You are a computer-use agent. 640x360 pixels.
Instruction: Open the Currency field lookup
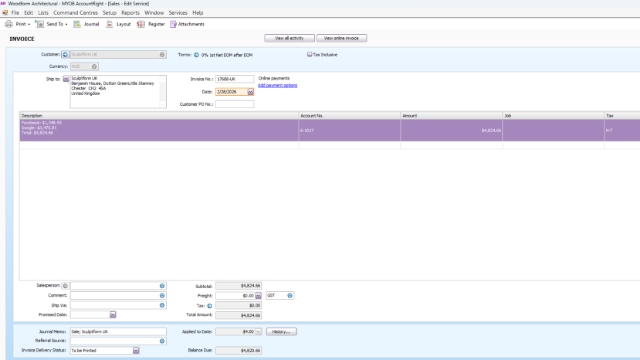pyautogui.click(x=94, y=67)
